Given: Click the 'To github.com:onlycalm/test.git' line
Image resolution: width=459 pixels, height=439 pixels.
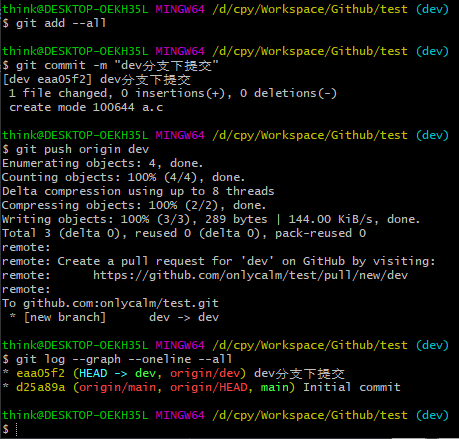Looking at the screenshot, I should pyautogui.click(x=110, y=303).
